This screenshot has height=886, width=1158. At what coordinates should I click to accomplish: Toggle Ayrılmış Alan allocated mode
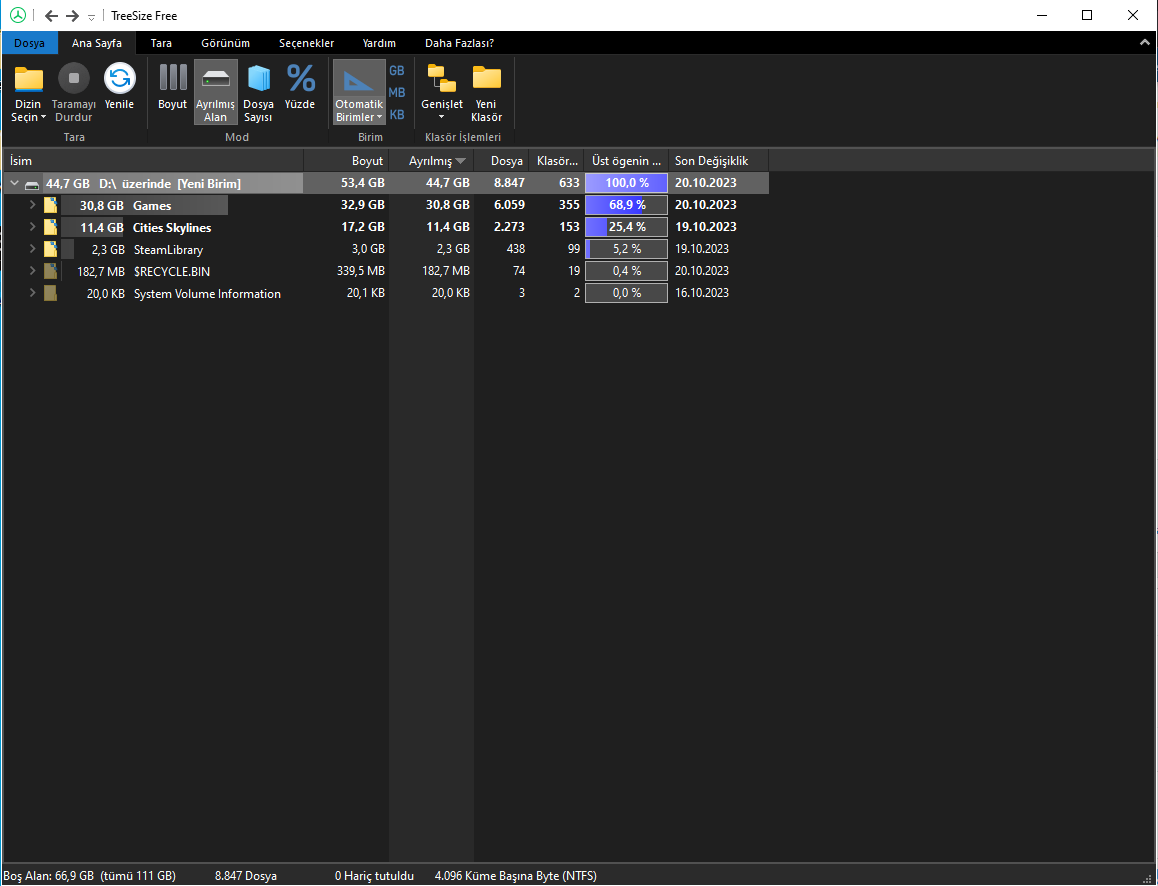[x=216, y=92]
